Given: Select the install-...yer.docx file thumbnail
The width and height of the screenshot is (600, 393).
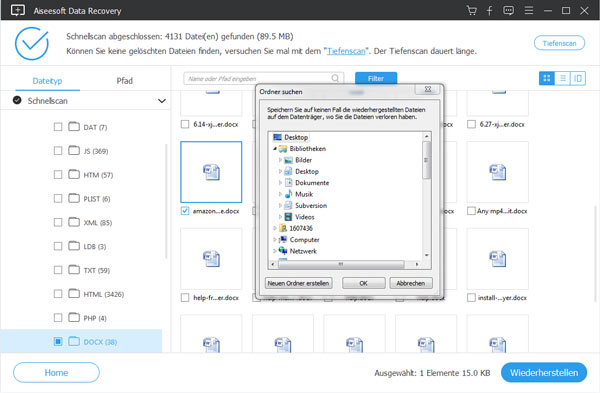Looking at the screenshot, I should [497, 259].
